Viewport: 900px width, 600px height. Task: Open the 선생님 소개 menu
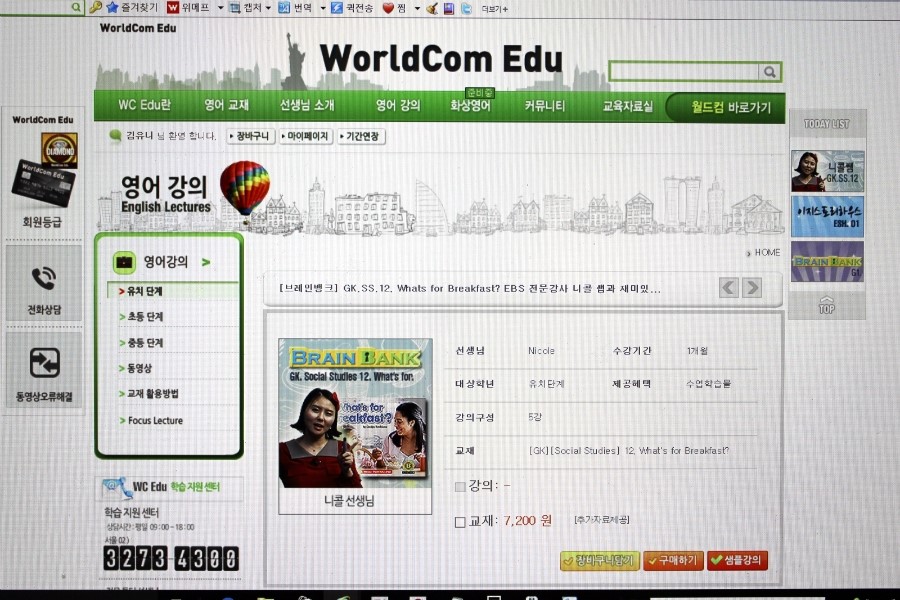pos(307,105)
